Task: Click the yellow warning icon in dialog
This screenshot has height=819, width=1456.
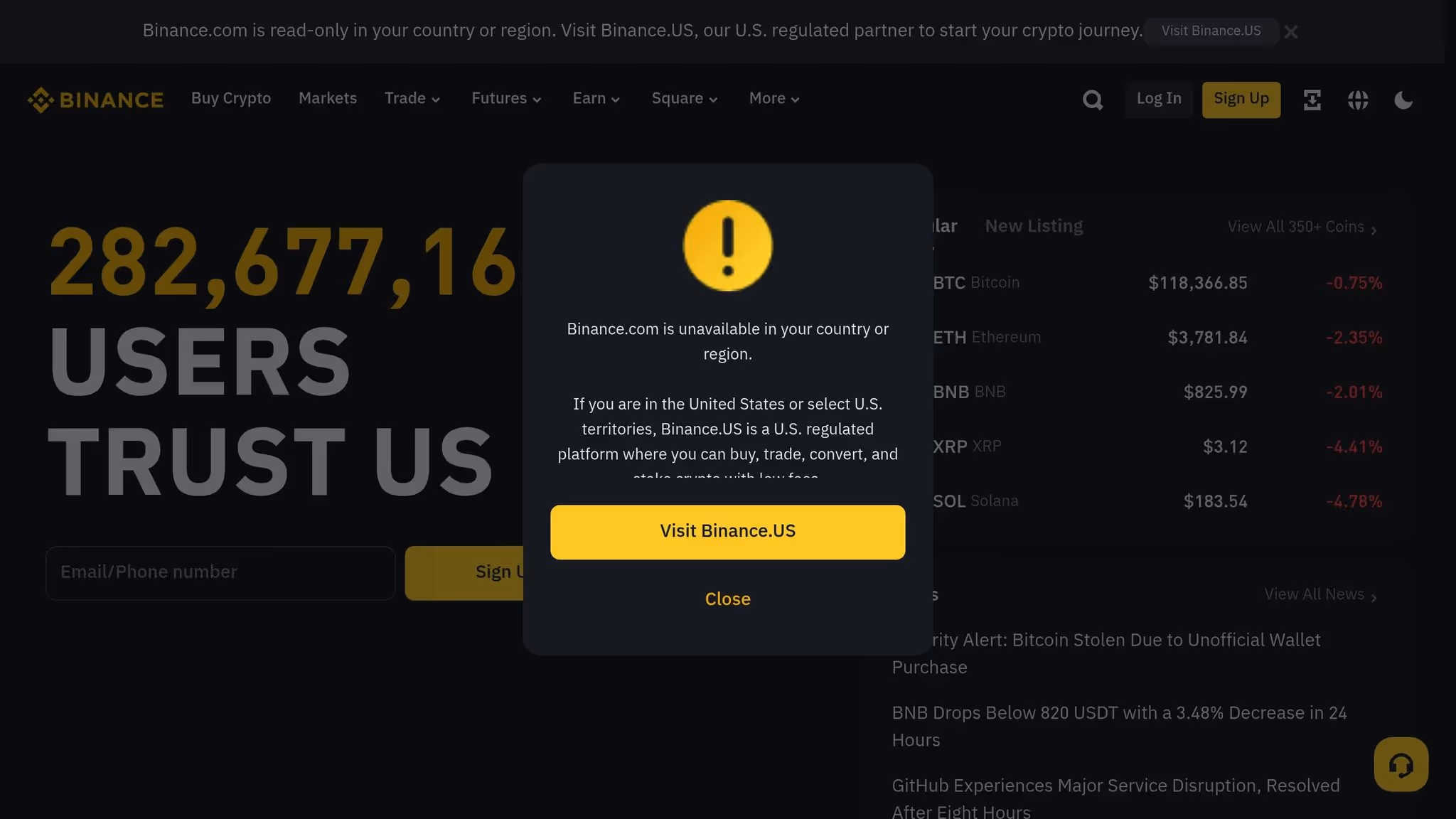Action: [x=727, y=246]
